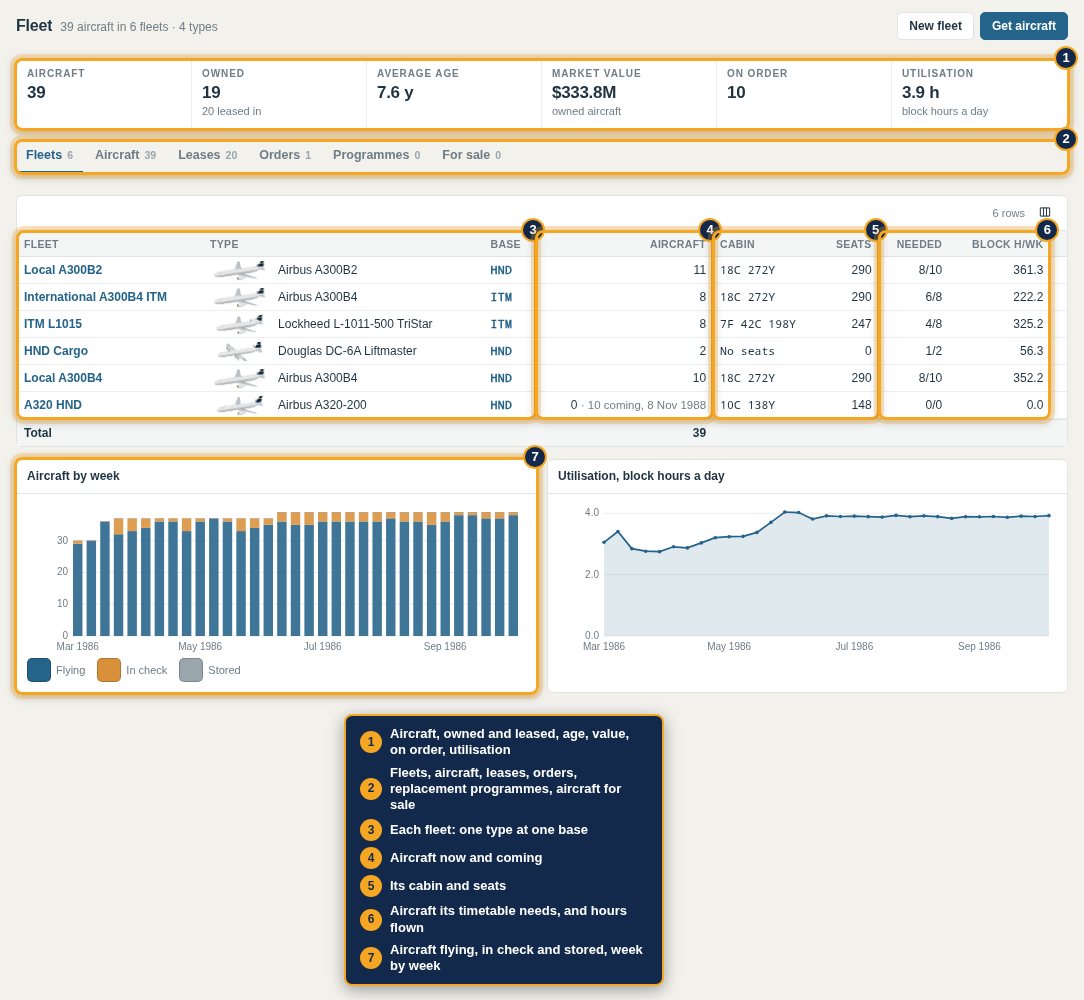Click the Get aircraft button

[x=1023, y=26]
